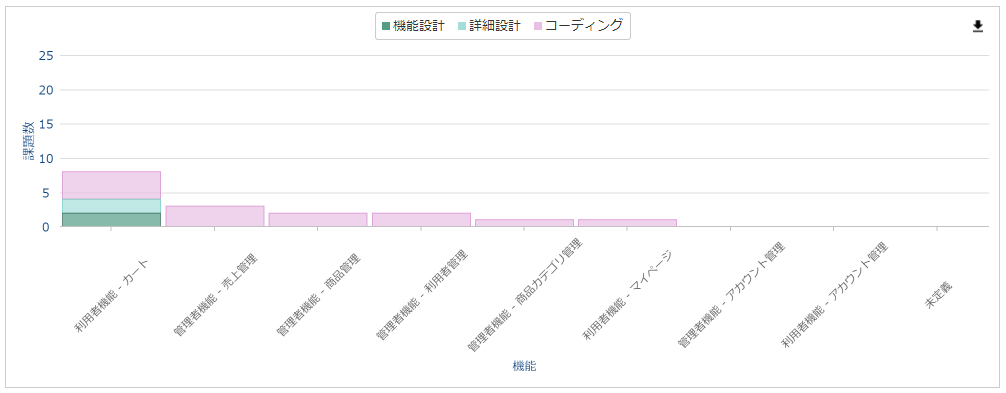The image size is (1006, 393).
Task: Click the 未定義 axis label
Action: coord(939,295)
